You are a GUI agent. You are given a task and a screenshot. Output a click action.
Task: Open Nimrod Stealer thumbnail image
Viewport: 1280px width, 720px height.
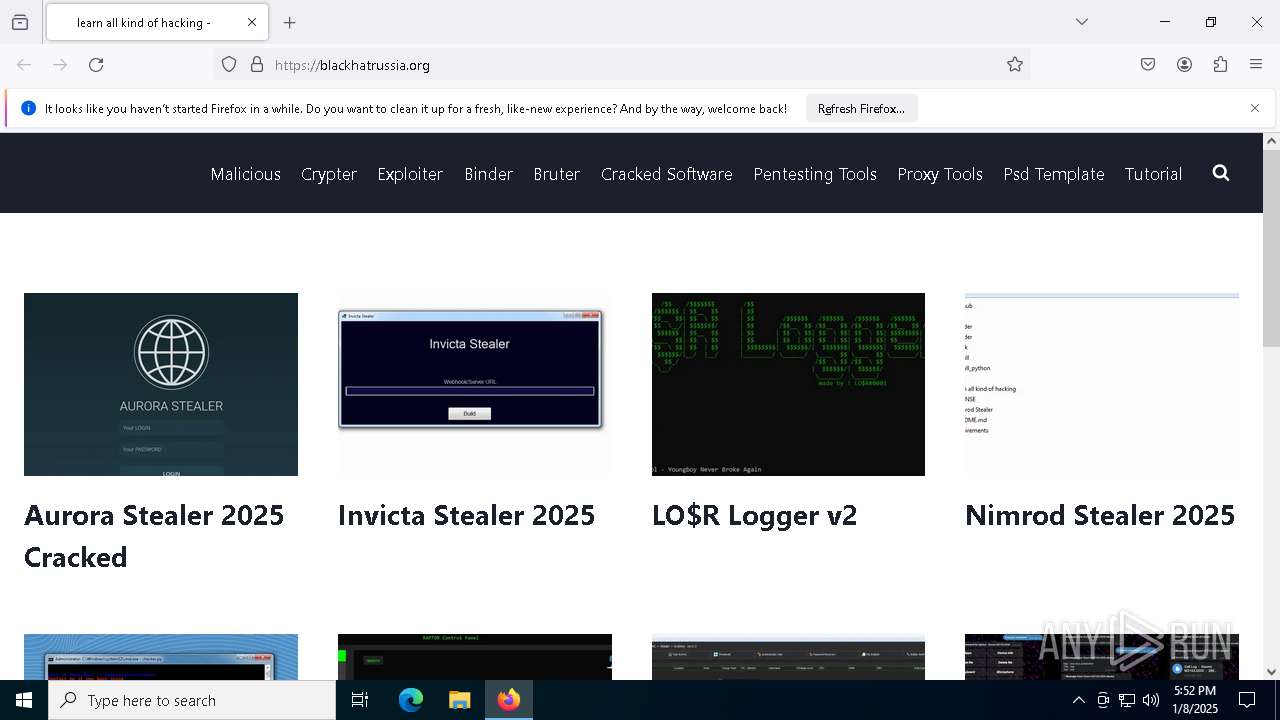coord(1102,384)
